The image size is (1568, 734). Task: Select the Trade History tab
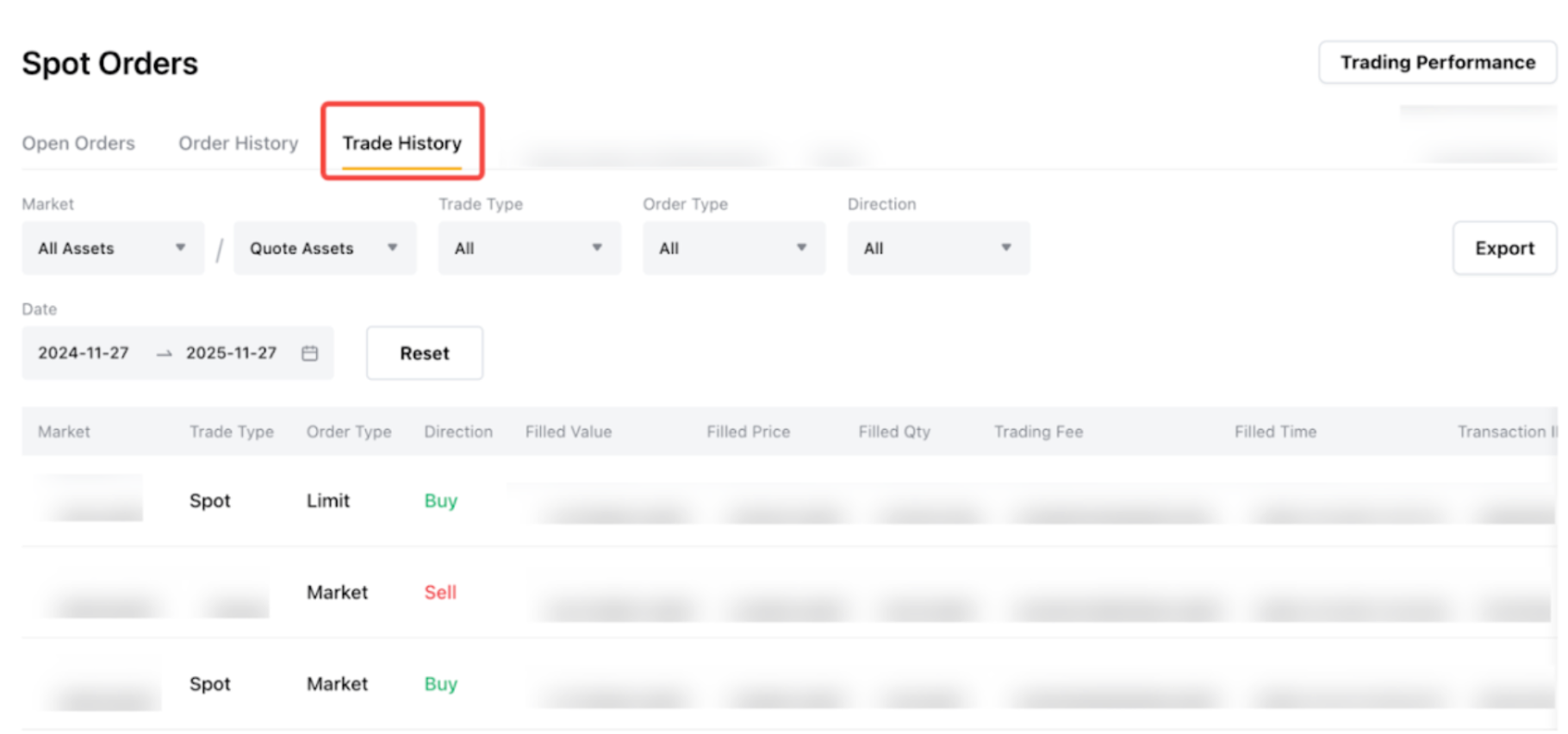[401, 143]
